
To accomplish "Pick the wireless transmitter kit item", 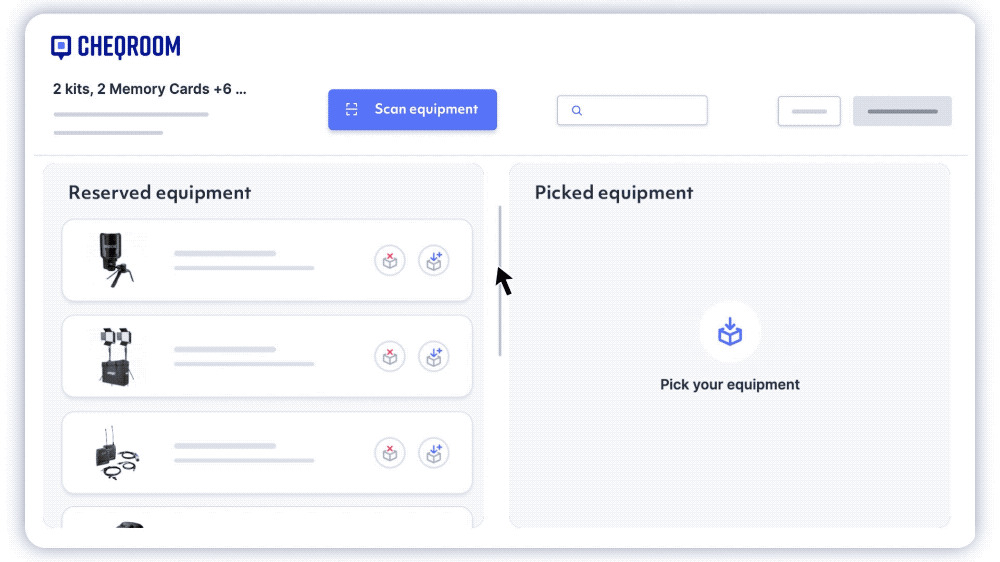I will coord(434,453).
